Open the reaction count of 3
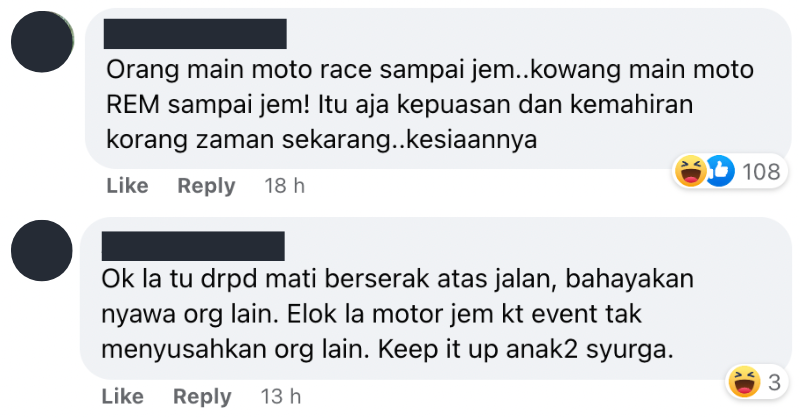Image resolution: width=800 pixels, height=418 pixels. [x=774, y=382]
